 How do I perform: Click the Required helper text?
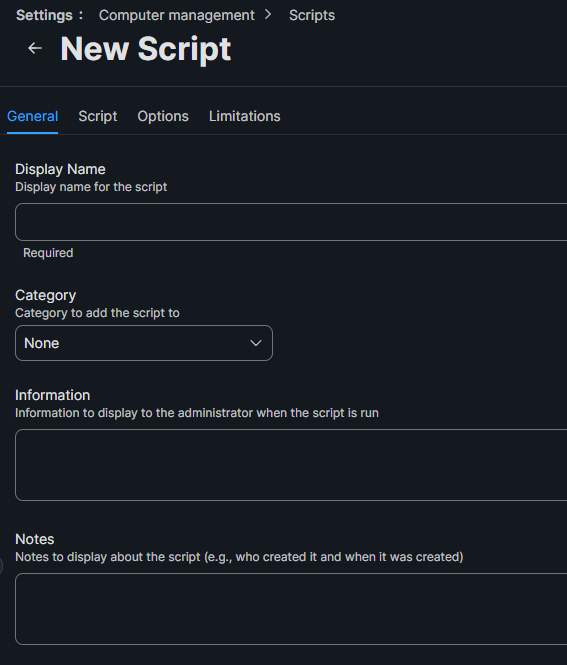coord(48,253)
